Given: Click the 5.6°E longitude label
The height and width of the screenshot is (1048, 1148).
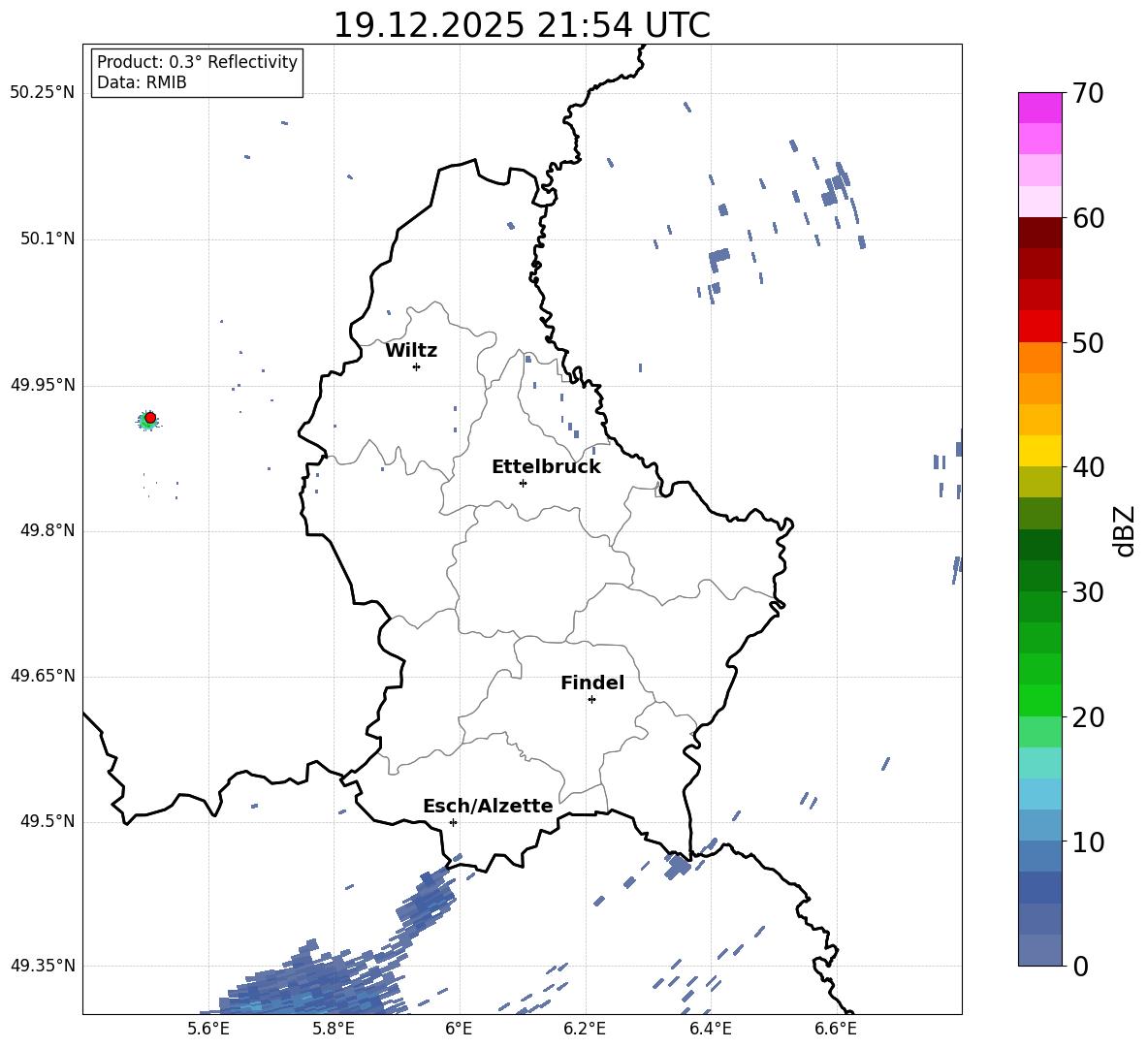Looking at the screenshot, I should point(208,1029).
